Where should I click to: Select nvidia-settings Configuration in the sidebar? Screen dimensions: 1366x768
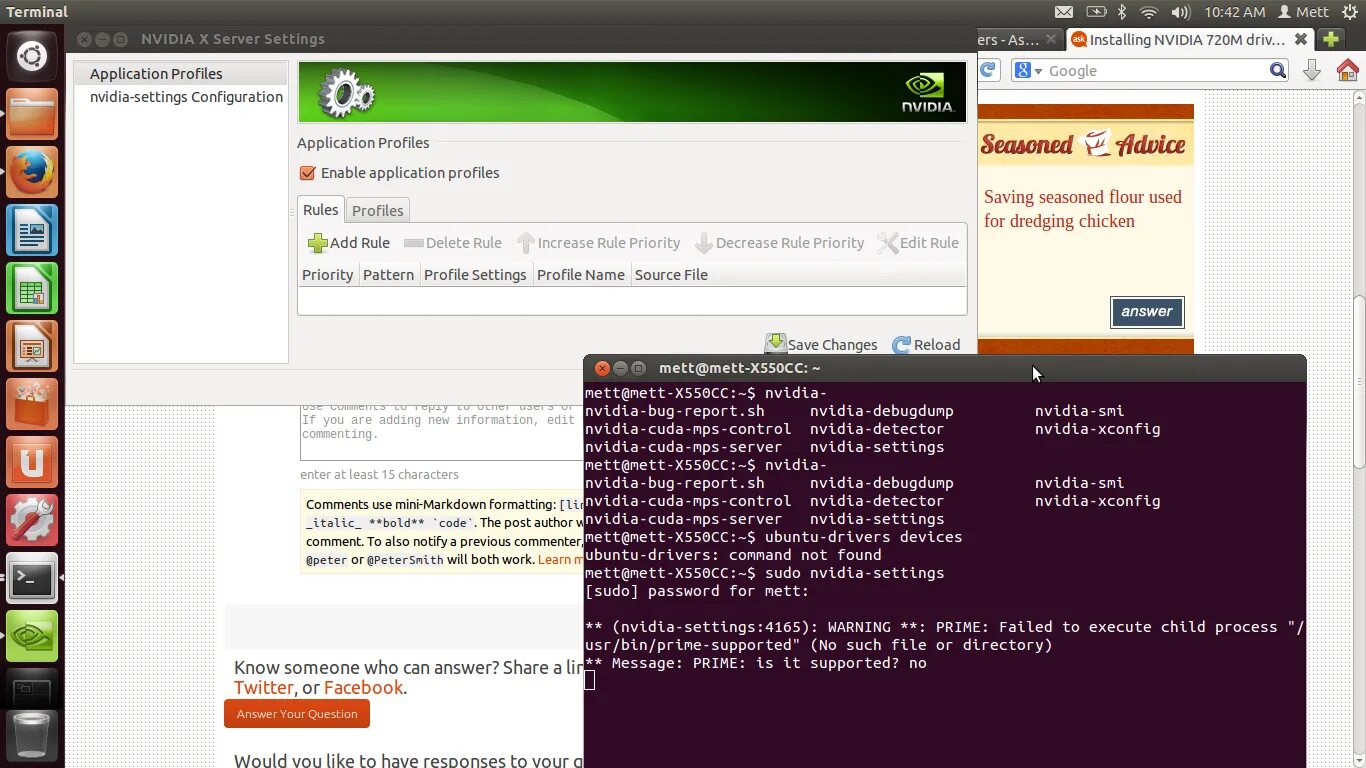pyautogui.click(x=186, y=97)
